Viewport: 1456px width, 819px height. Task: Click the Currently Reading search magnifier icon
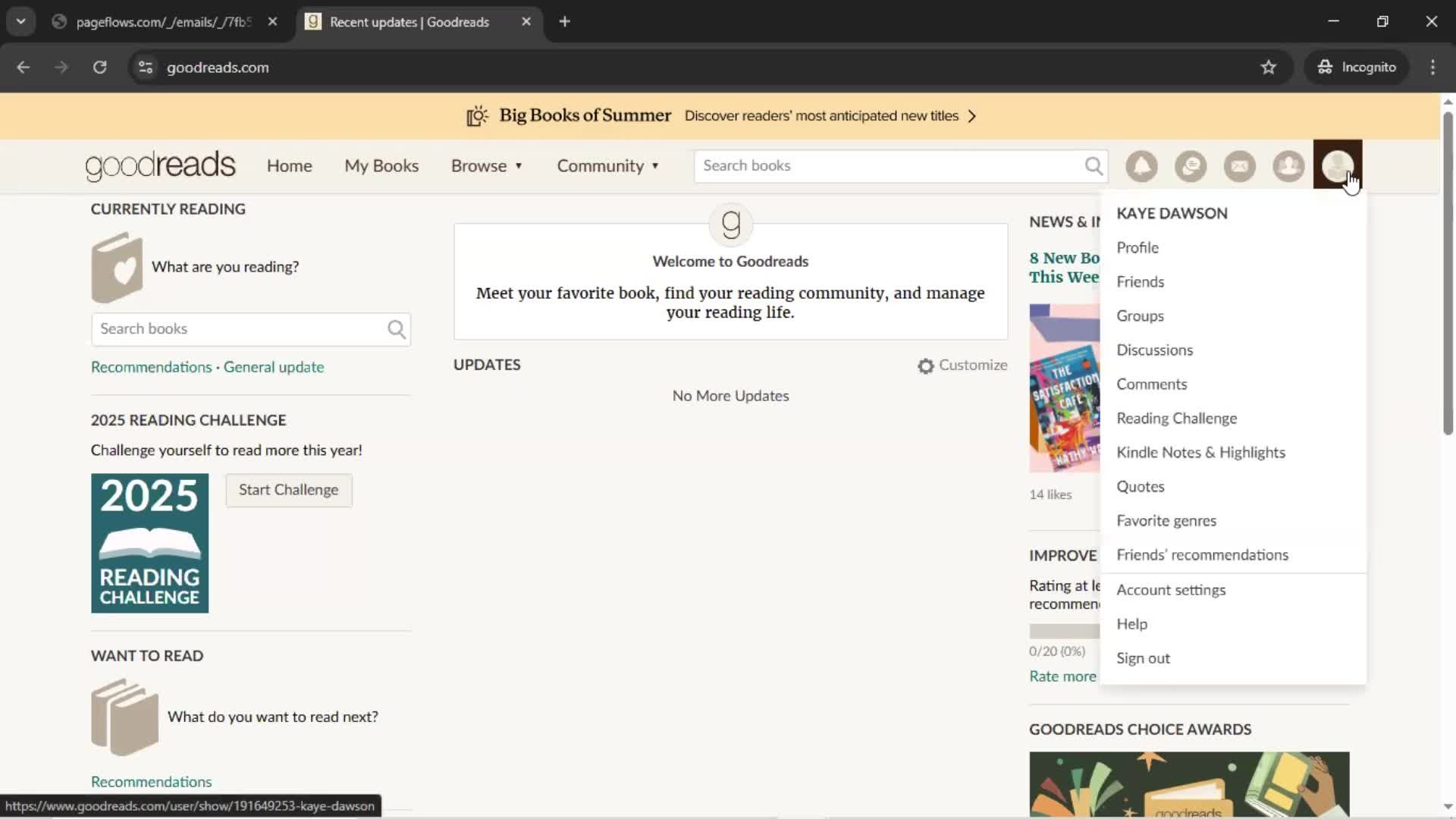click(x=397, y=329)
